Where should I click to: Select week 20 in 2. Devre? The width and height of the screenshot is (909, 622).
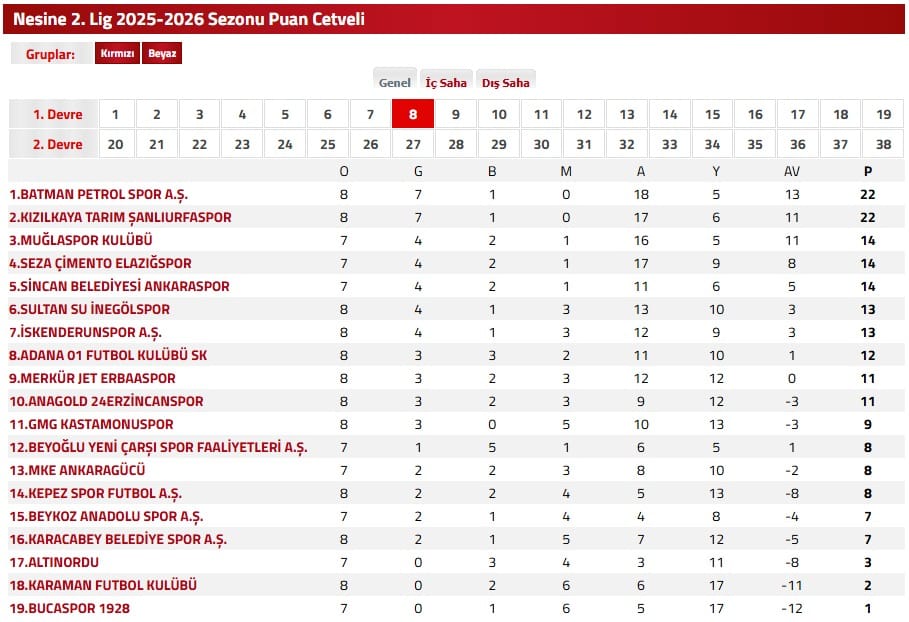(115, 144)
